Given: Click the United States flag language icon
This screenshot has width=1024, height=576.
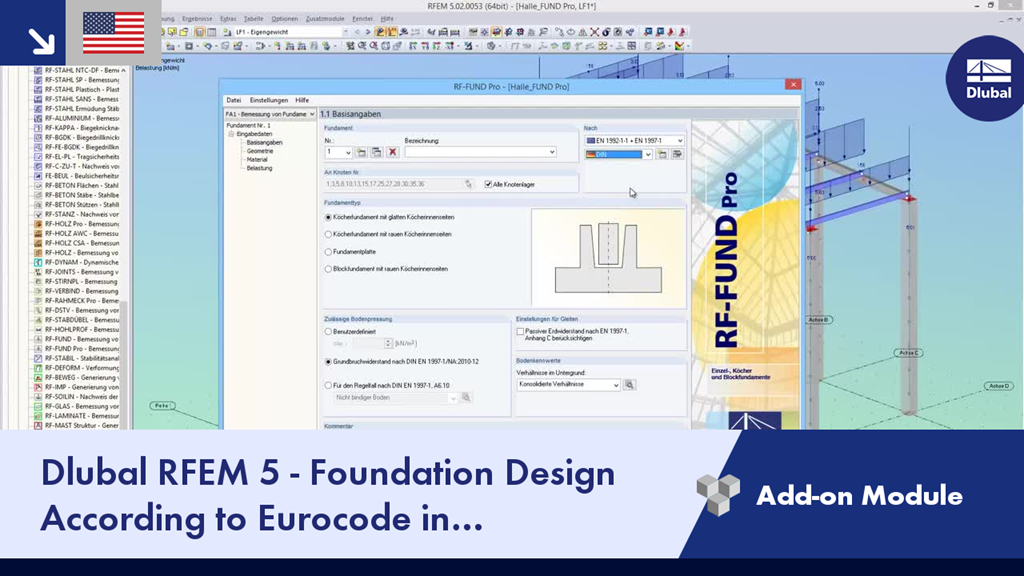Looking at the screenshot, I should tap(114, 33).
